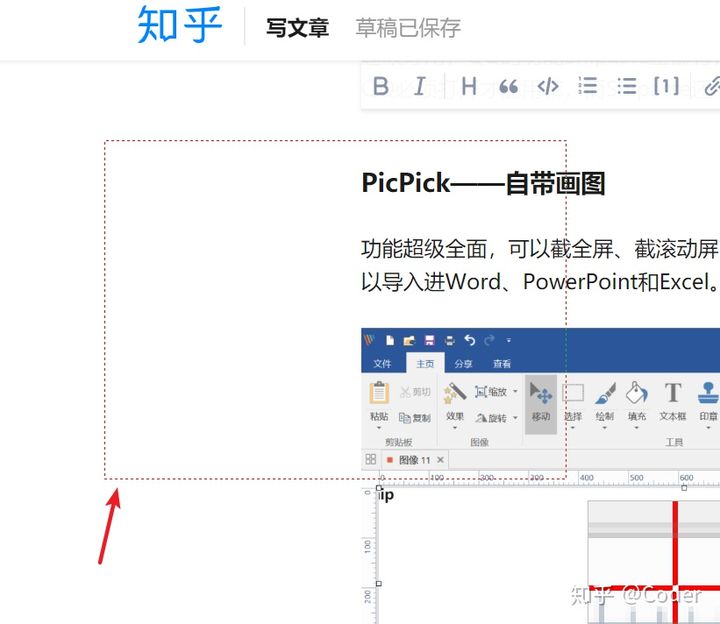Insert a code block with the </> icon

[548, 86]
